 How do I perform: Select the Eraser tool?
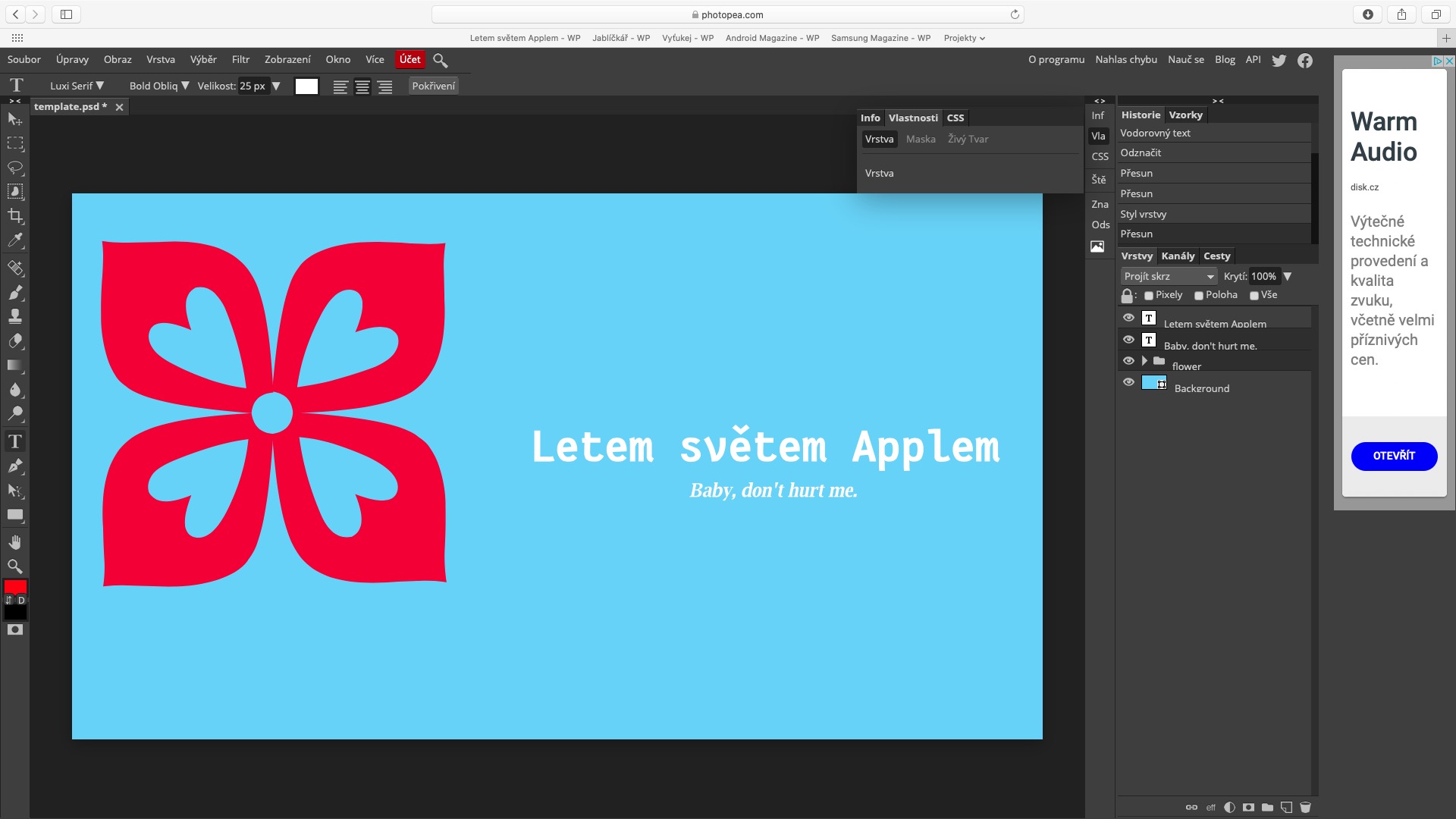[15, 341]
